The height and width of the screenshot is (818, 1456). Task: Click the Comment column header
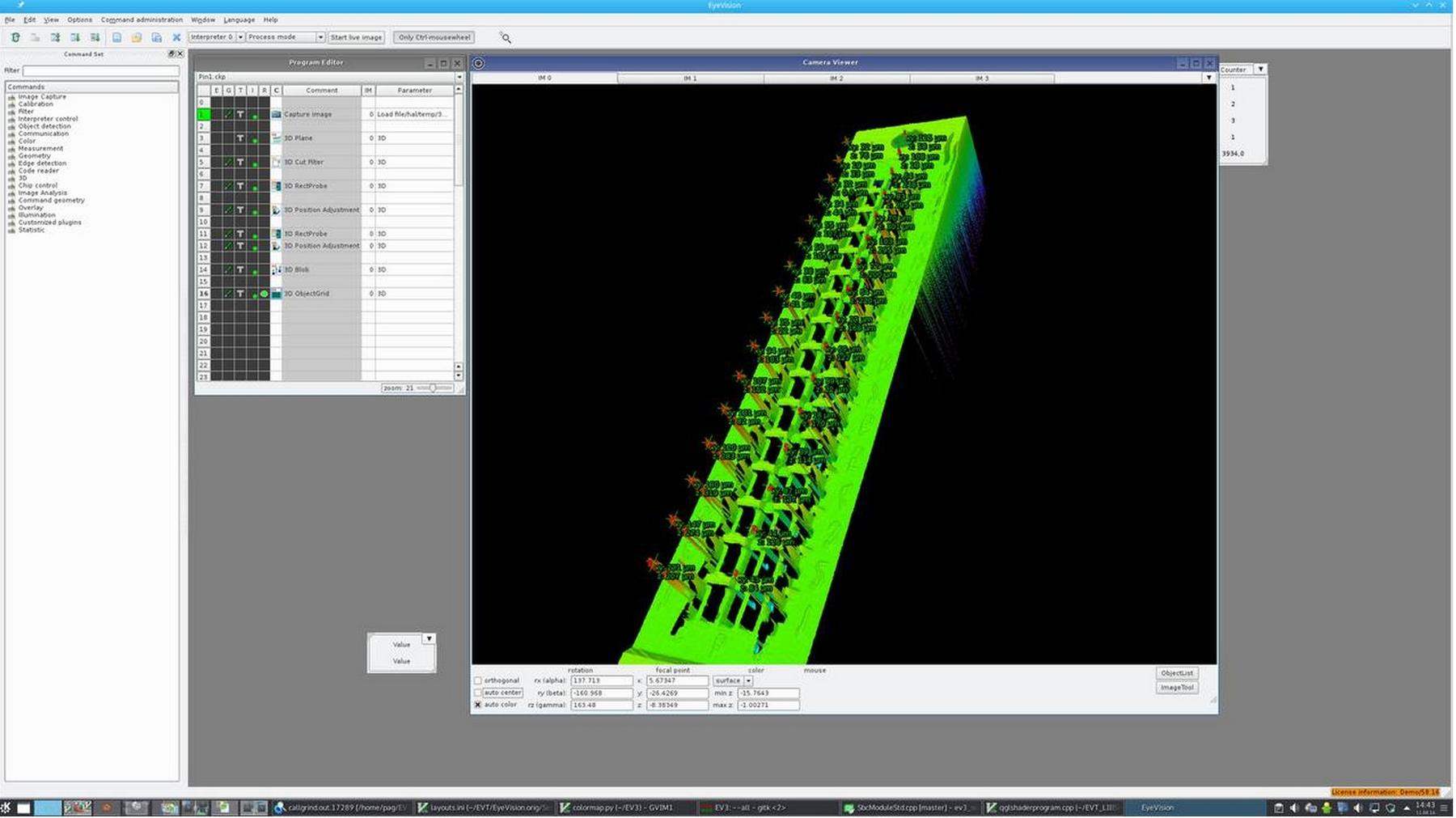point(322,91)
